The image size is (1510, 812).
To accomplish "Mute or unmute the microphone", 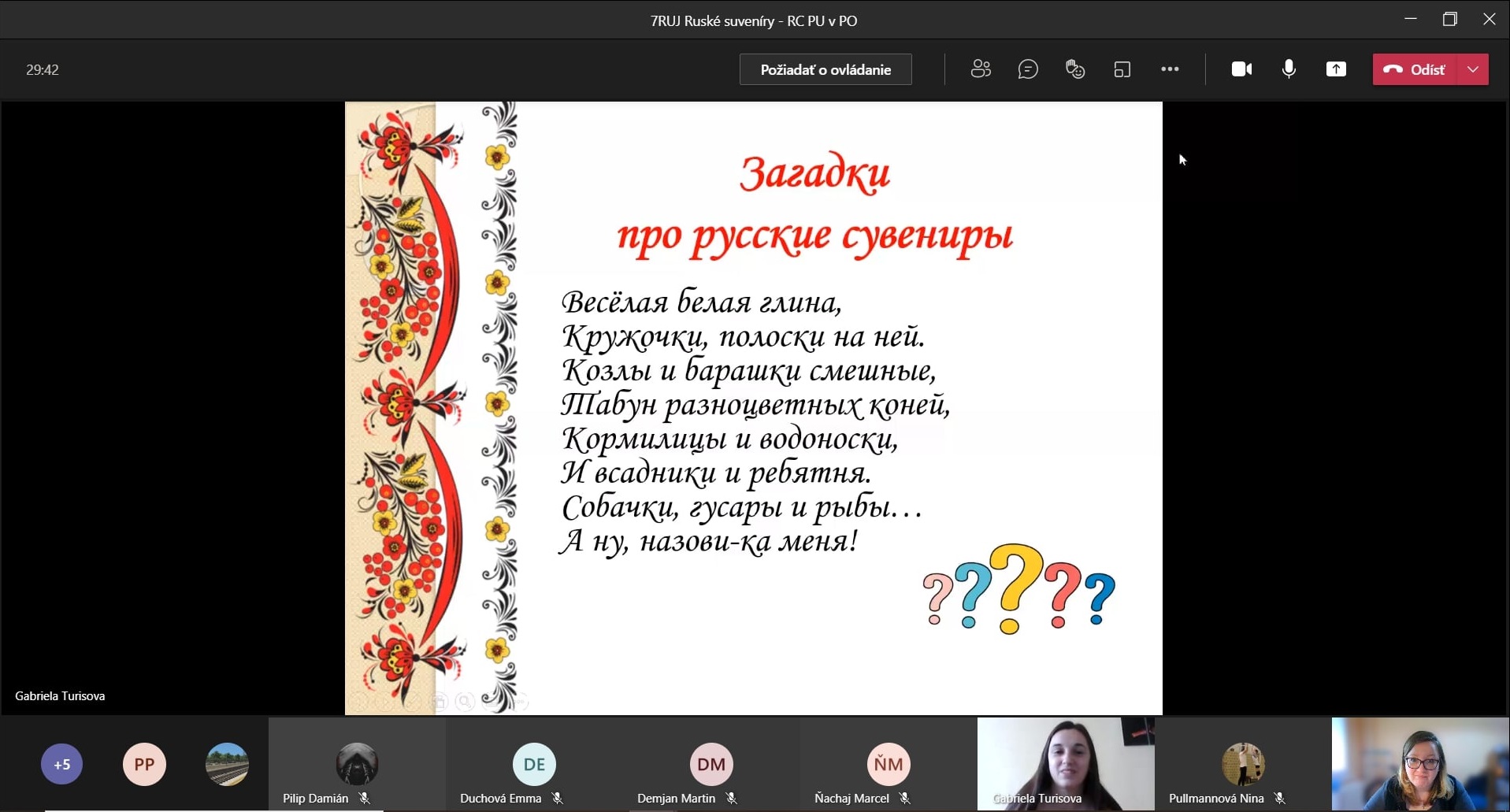I will coord(1289,69).
